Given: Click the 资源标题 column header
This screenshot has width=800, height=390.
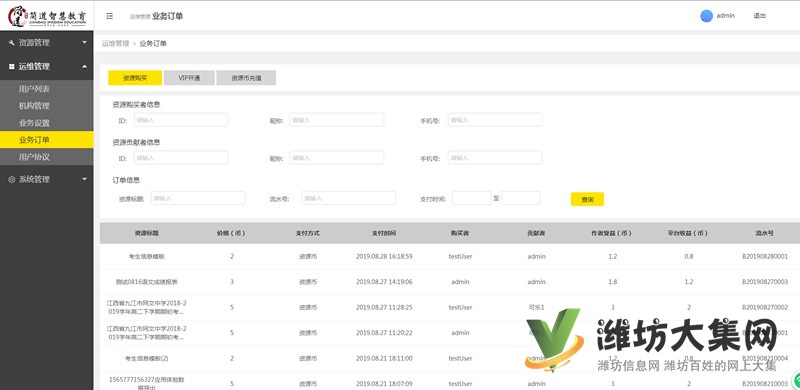Looking at the screenshot, I should [146, 233].
